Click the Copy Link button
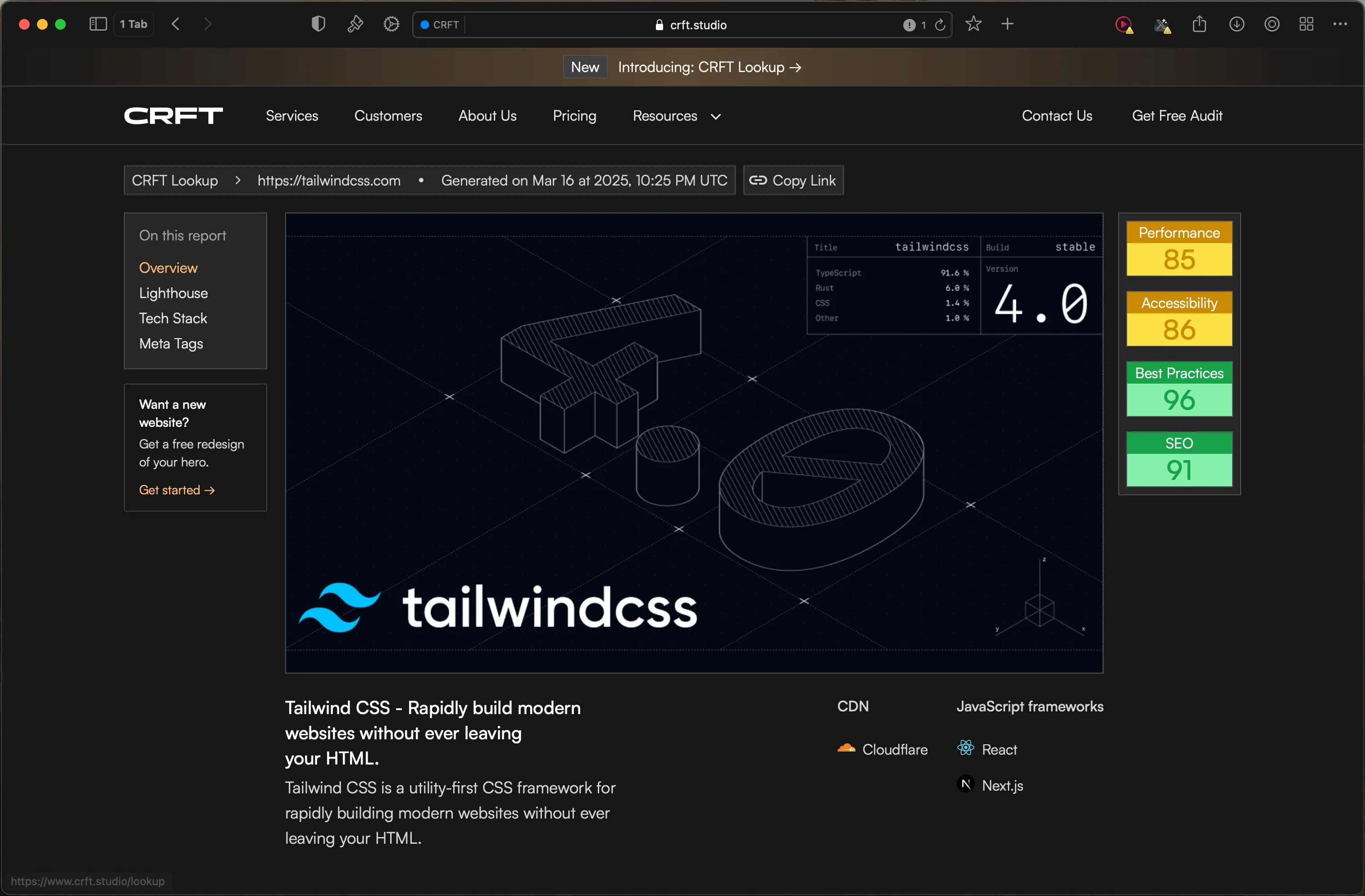1365x896 pixels. (x=793, y=181)
